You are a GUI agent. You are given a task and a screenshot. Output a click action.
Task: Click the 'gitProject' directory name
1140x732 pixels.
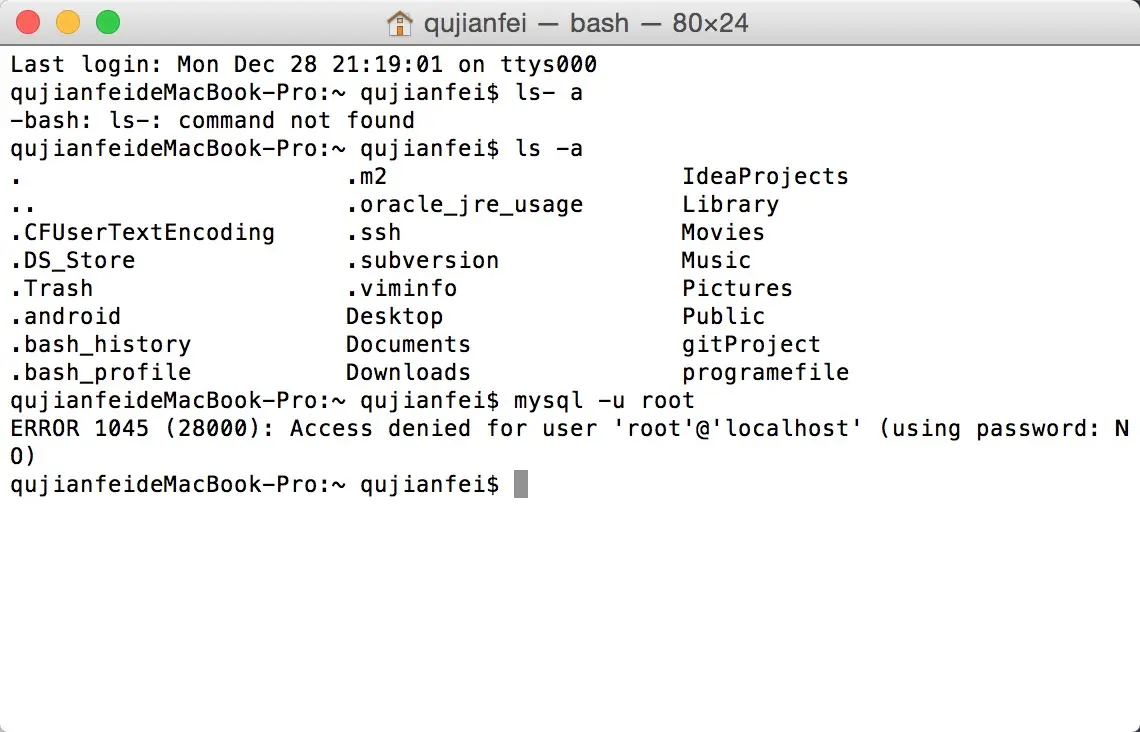(751, 345)
